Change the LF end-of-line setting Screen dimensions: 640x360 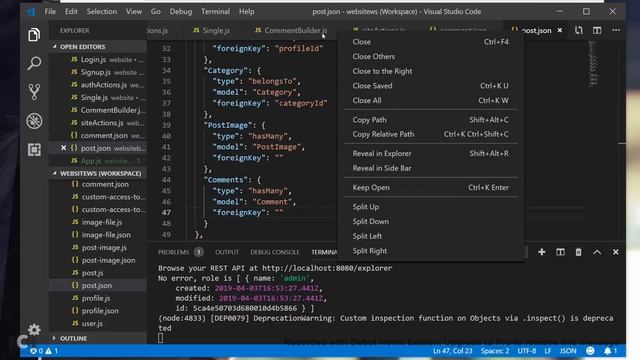[x=548, y=351]
